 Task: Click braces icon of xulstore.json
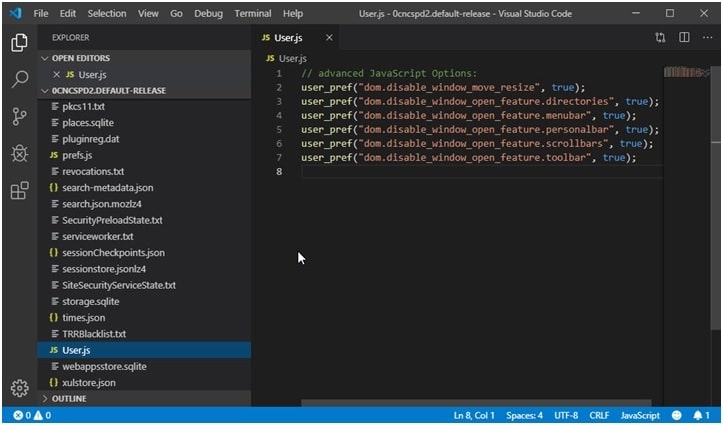[x=54, y=383]
